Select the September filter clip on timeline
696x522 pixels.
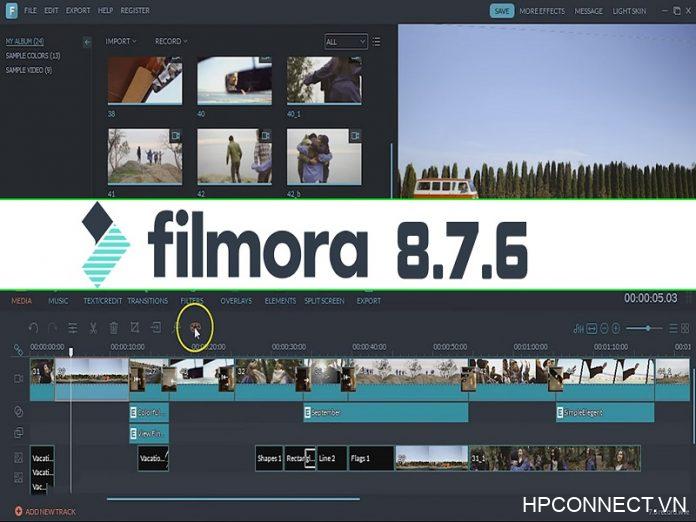[x=386, y=412]
